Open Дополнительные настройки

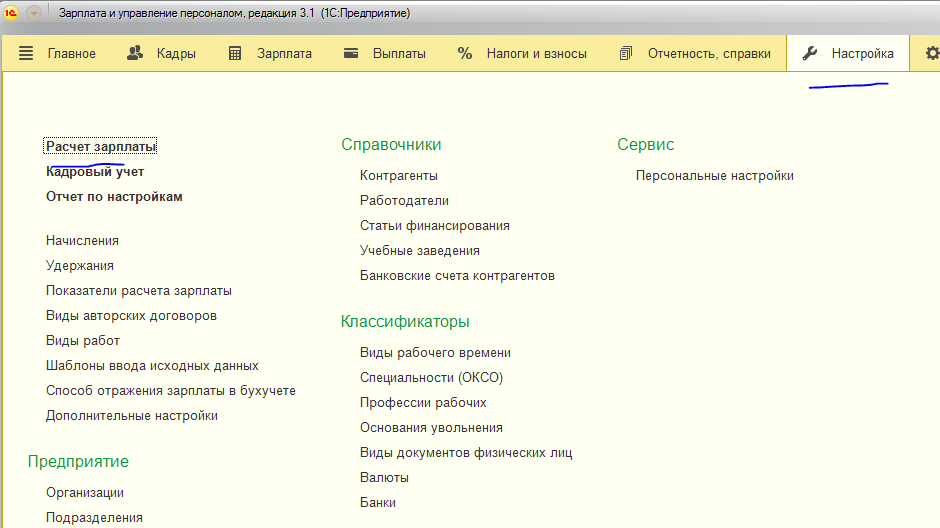132,415
